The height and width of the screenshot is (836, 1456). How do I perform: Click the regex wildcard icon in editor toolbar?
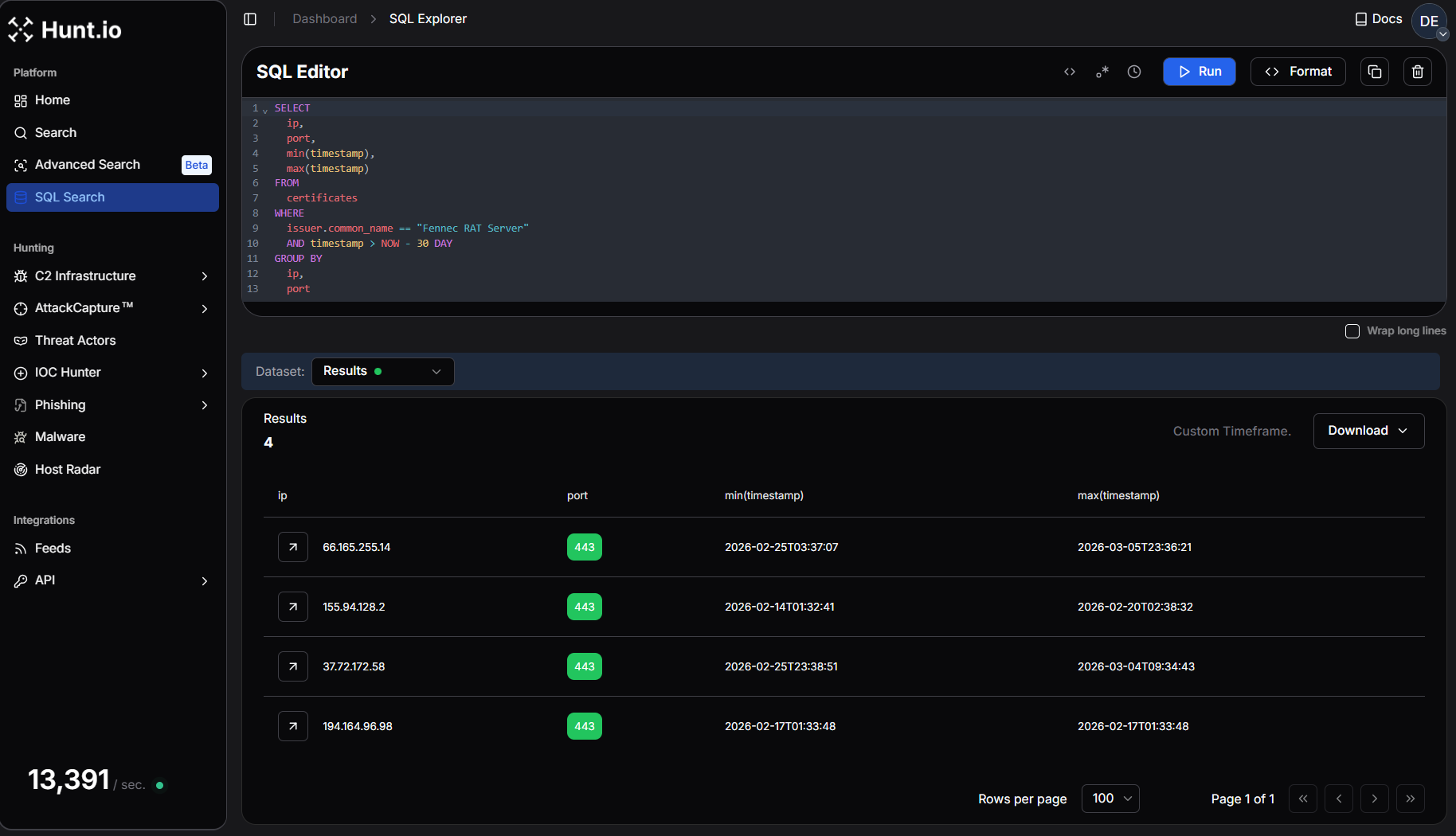pos(1102,72)
